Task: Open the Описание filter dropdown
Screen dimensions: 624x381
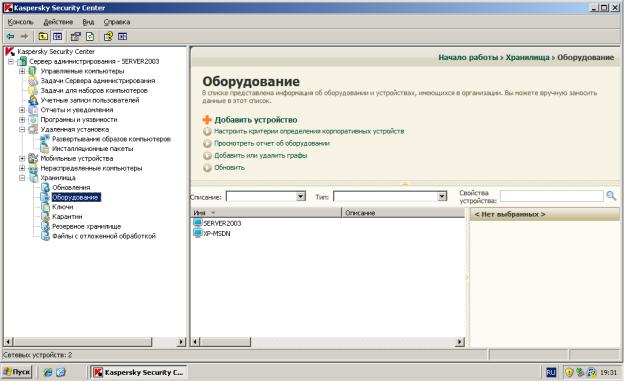Action: 301,196
